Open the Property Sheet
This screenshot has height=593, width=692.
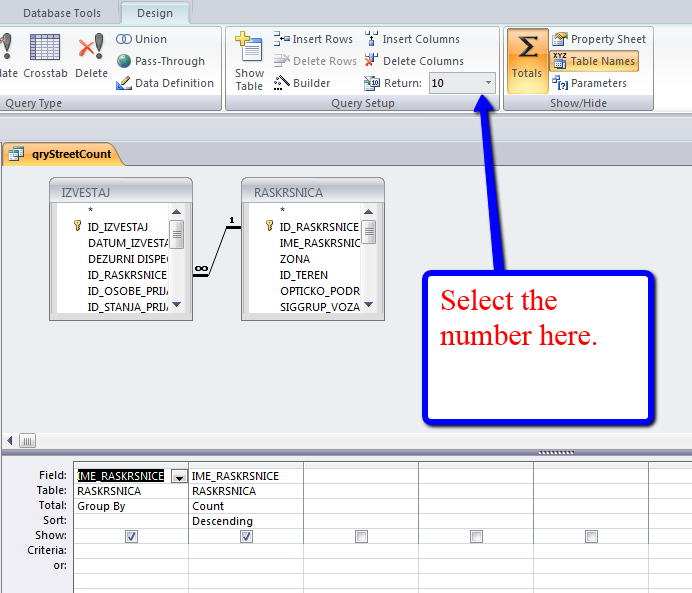[x=599, y=39]
